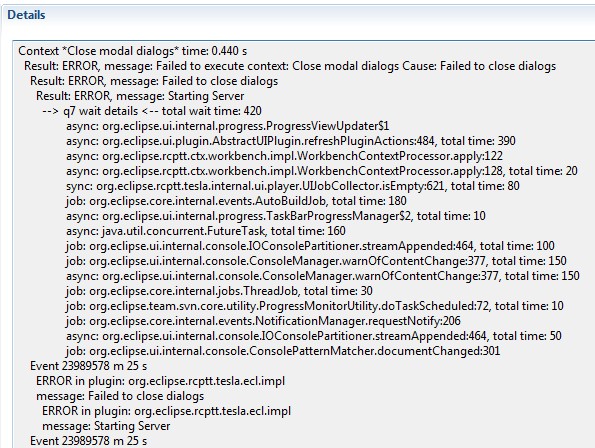Screen dimensions: 595x448
Task: Click line 'Result: ERROR, message: Failed to close dialogs'
Action: pyautogui.click(x=154, y=81)
